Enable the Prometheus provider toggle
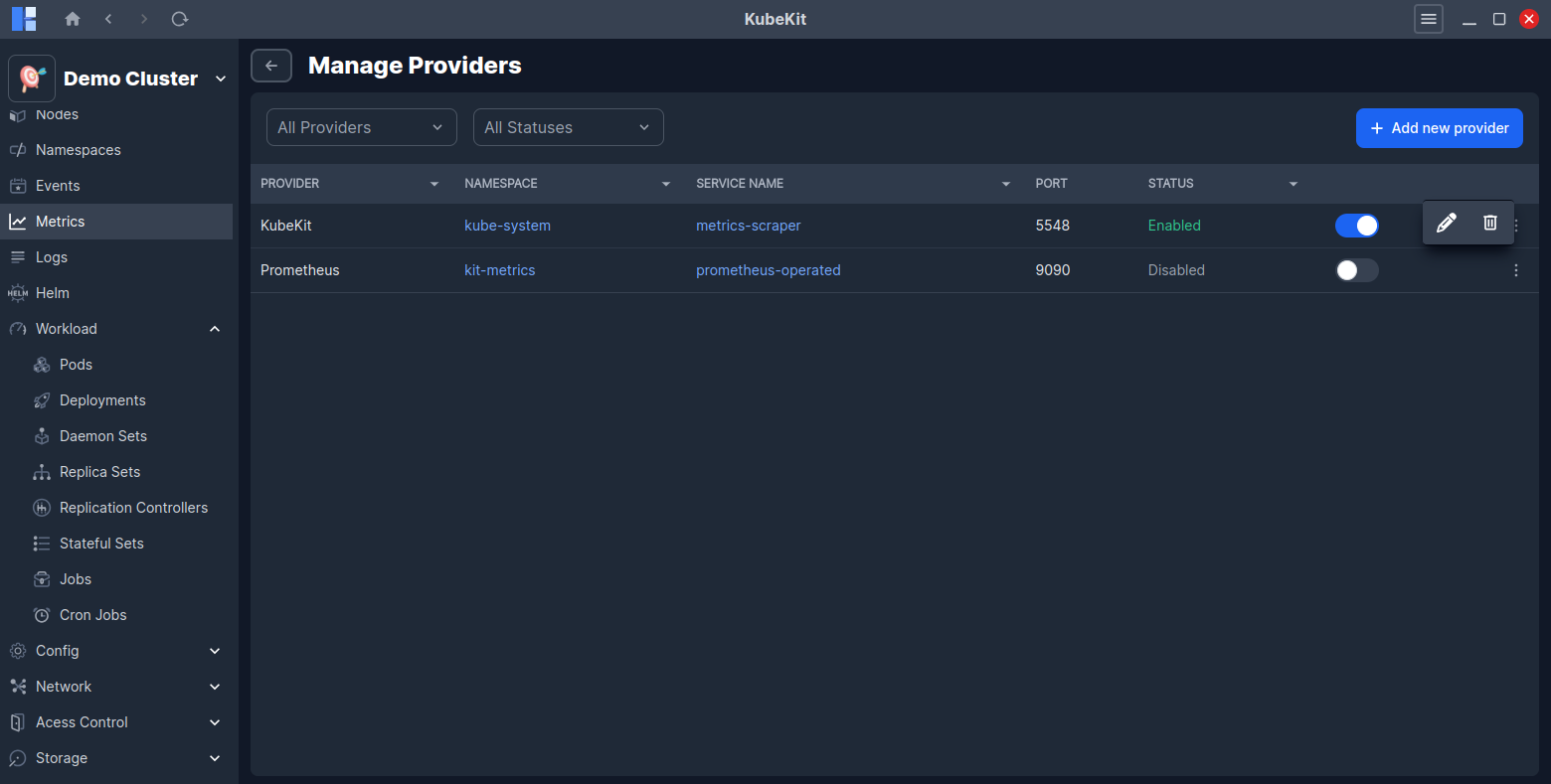The height and width of the screenshot is (784, 1551). pyautogui.click(x=1356, y=269)
